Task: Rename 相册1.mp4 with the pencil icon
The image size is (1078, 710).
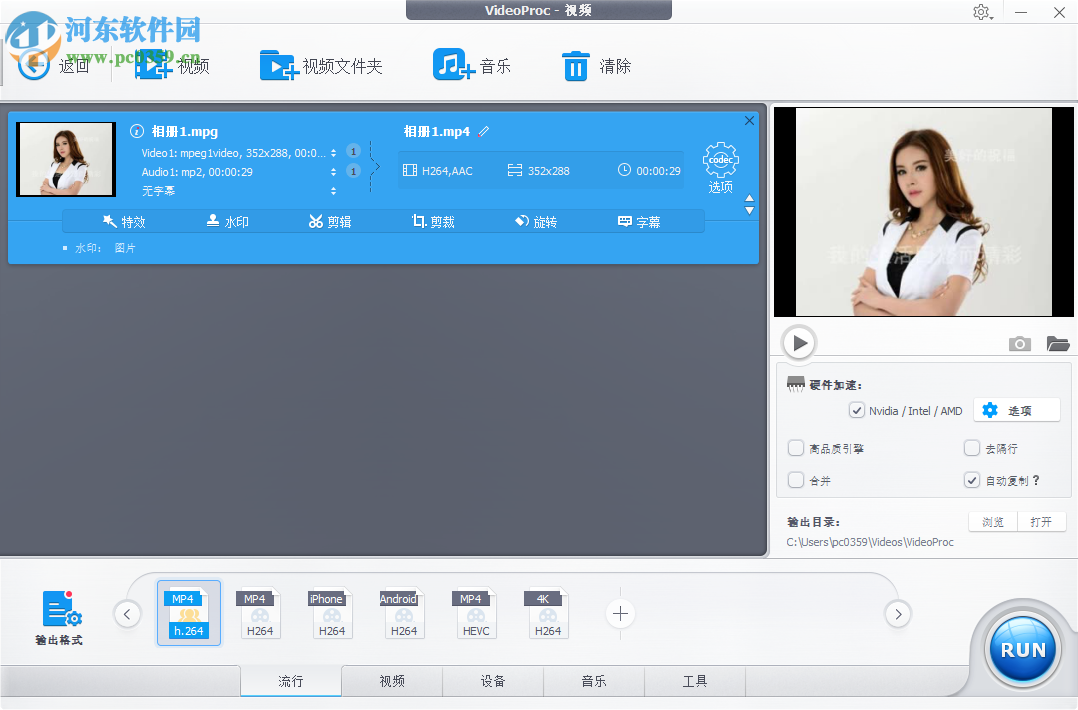Action: 484,131
